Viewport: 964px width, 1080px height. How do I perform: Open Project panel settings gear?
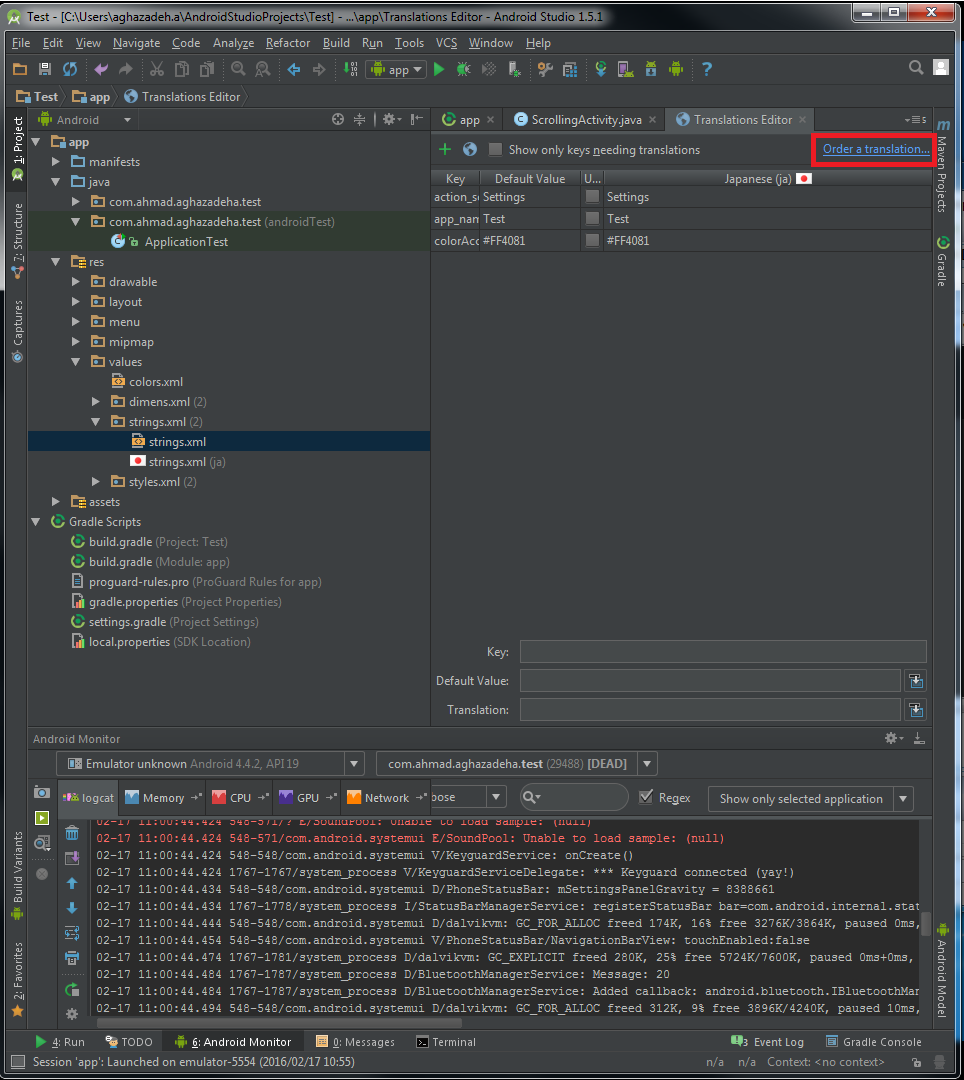(x=391, y=119)
